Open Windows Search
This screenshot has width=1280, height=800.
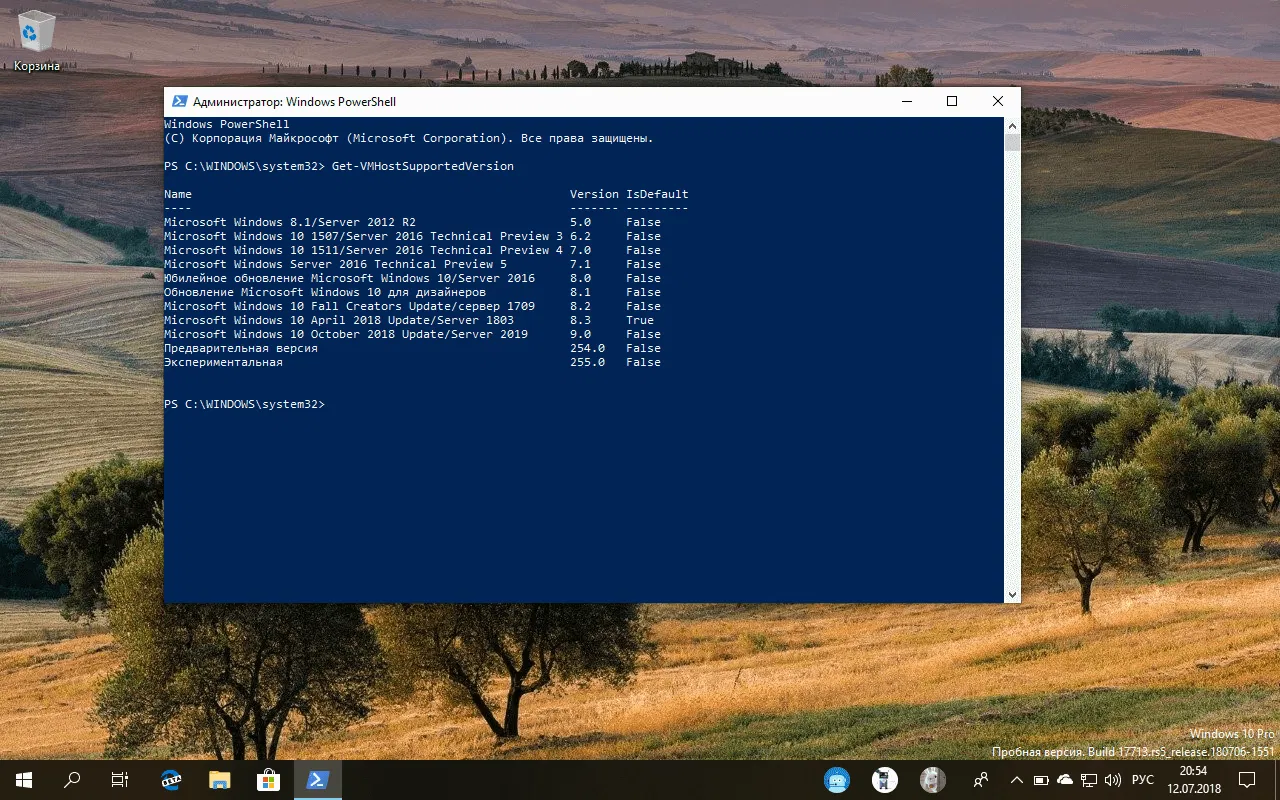pos(70,779)
